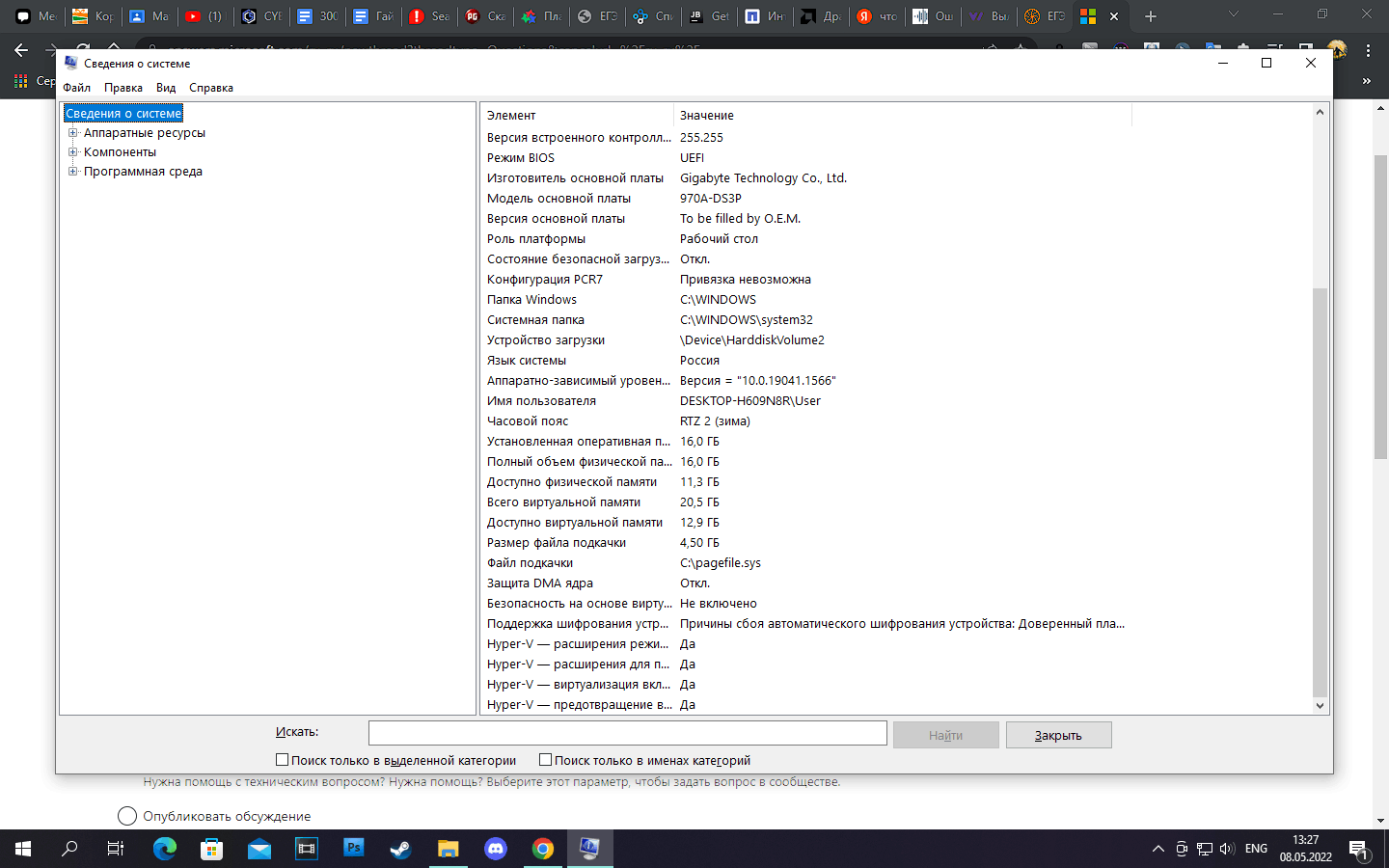Open network status in system tray
This screenshot has height=868, width=1389.
click(1205, 849)
